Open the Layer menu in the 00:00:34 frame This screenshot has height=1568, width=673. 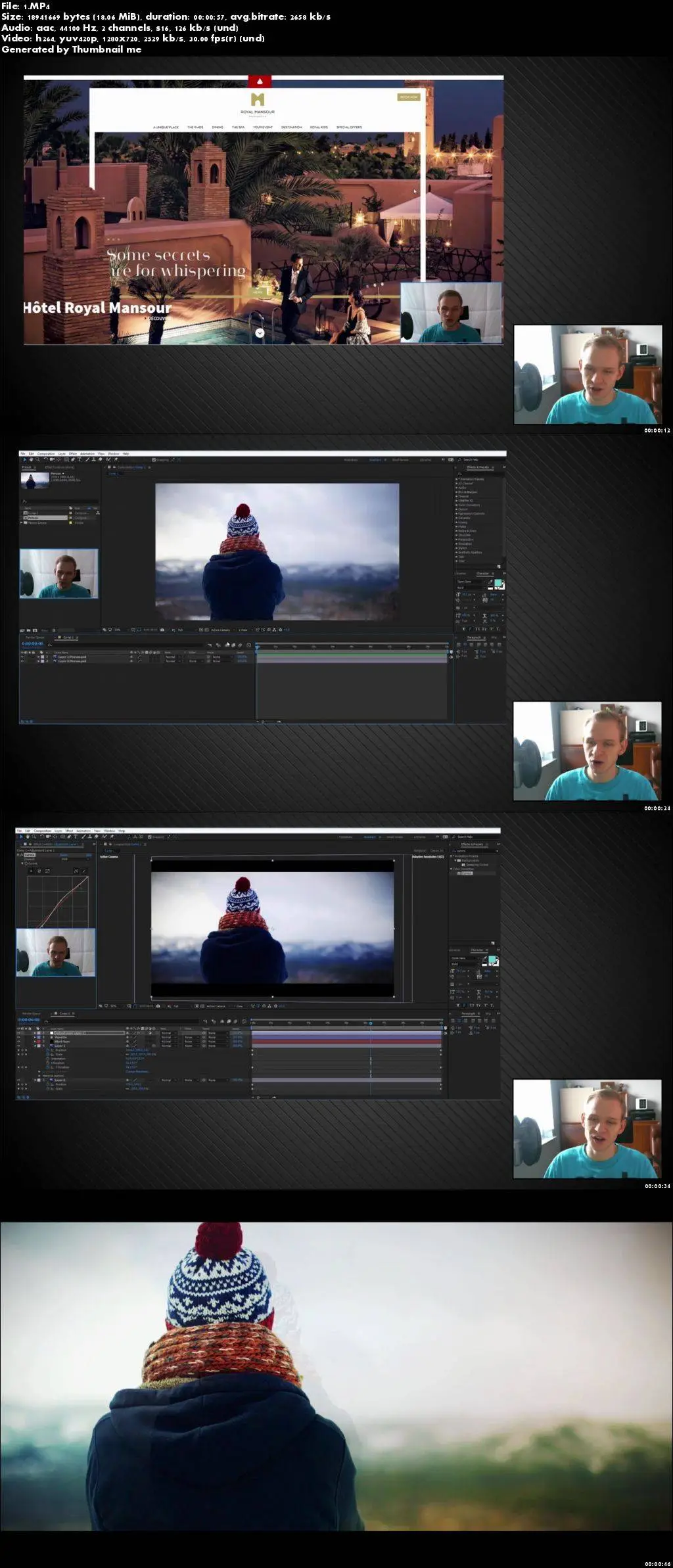coord(58,831)
